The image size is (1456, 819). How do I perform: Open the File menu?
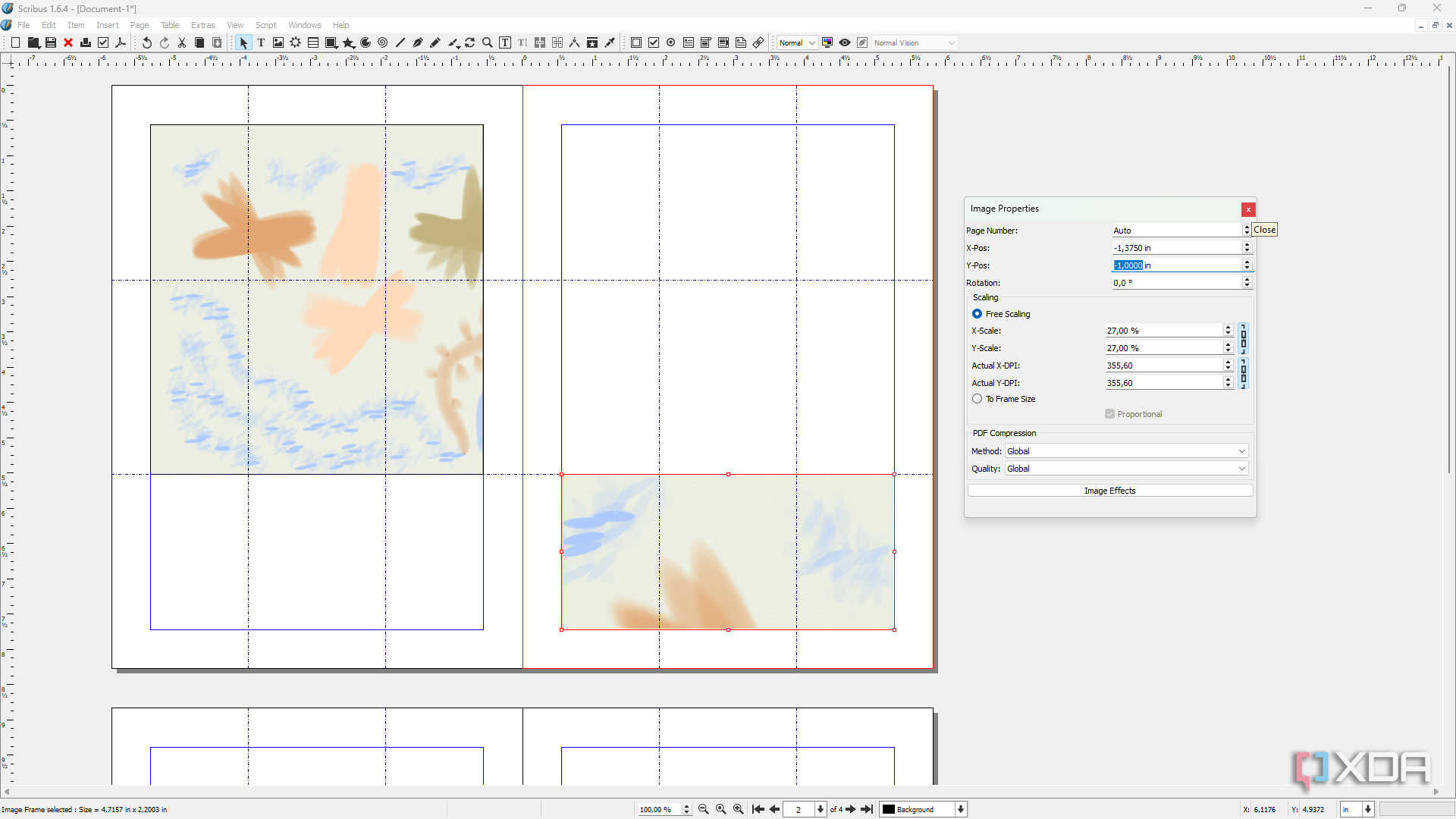[24, 25]
